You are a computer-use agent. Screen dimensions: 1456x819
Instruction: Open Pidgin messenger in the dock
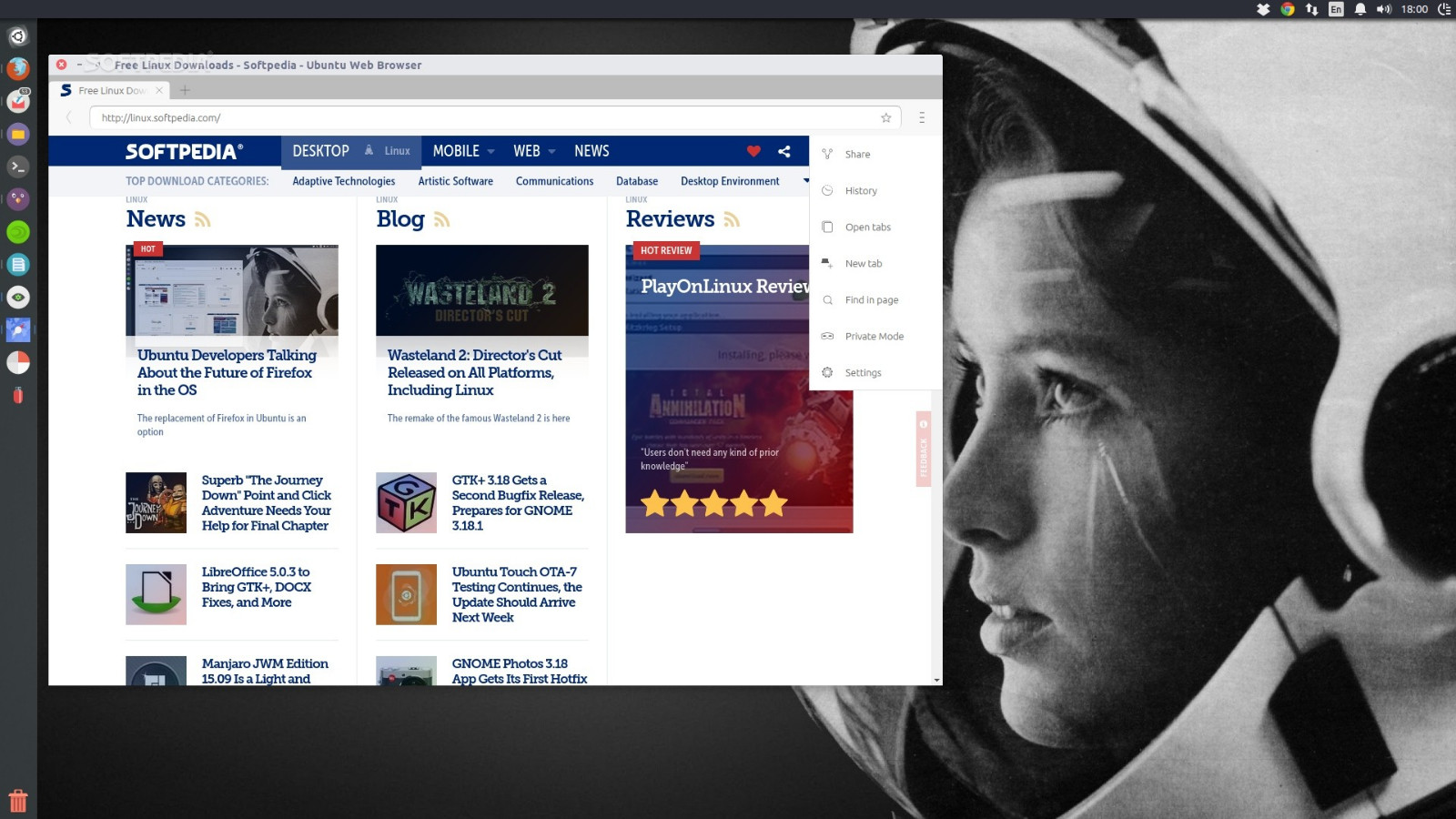coord(18,199)
